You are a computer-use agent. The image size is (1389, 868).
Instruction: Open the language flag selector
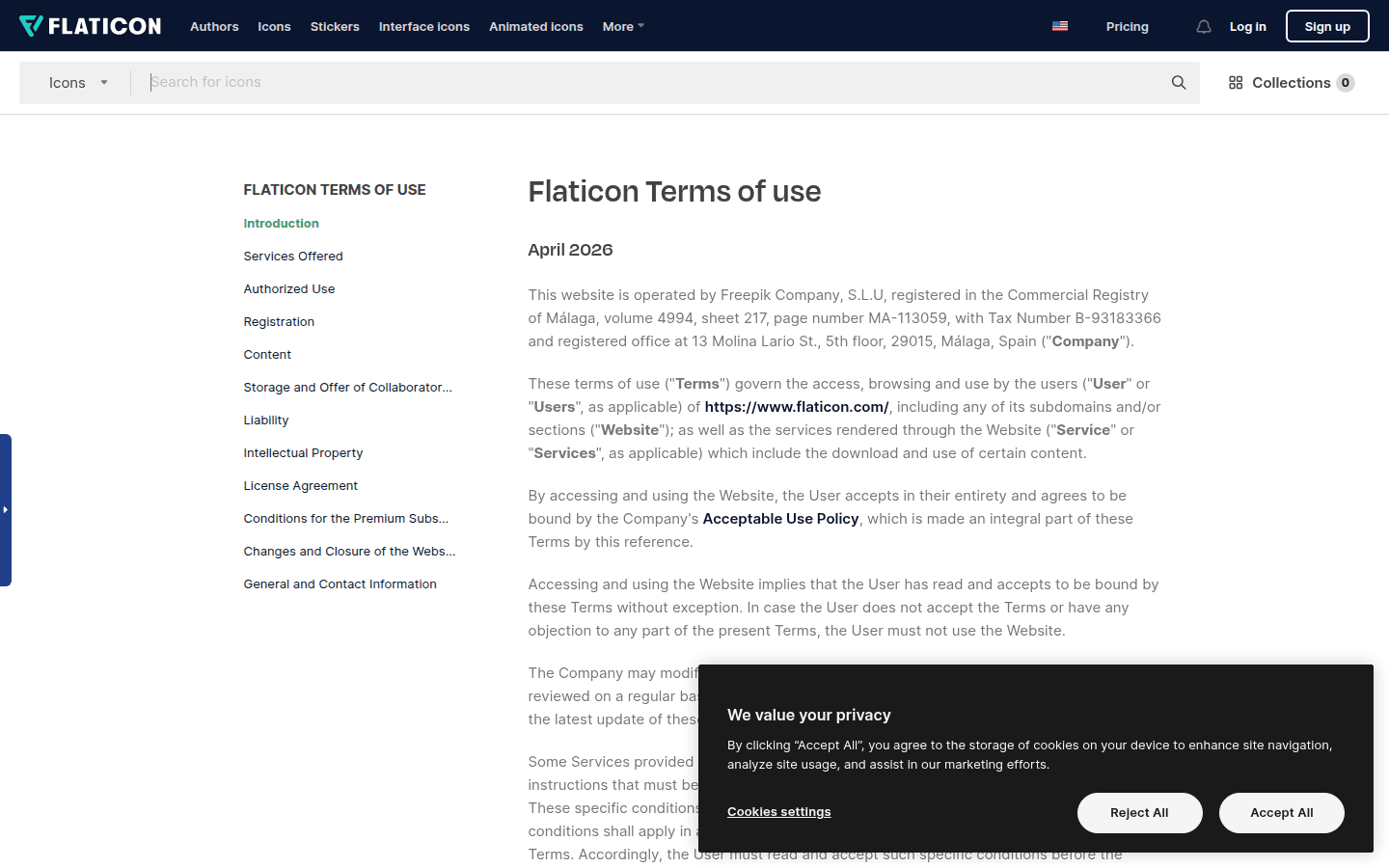tap(1060, 26)
